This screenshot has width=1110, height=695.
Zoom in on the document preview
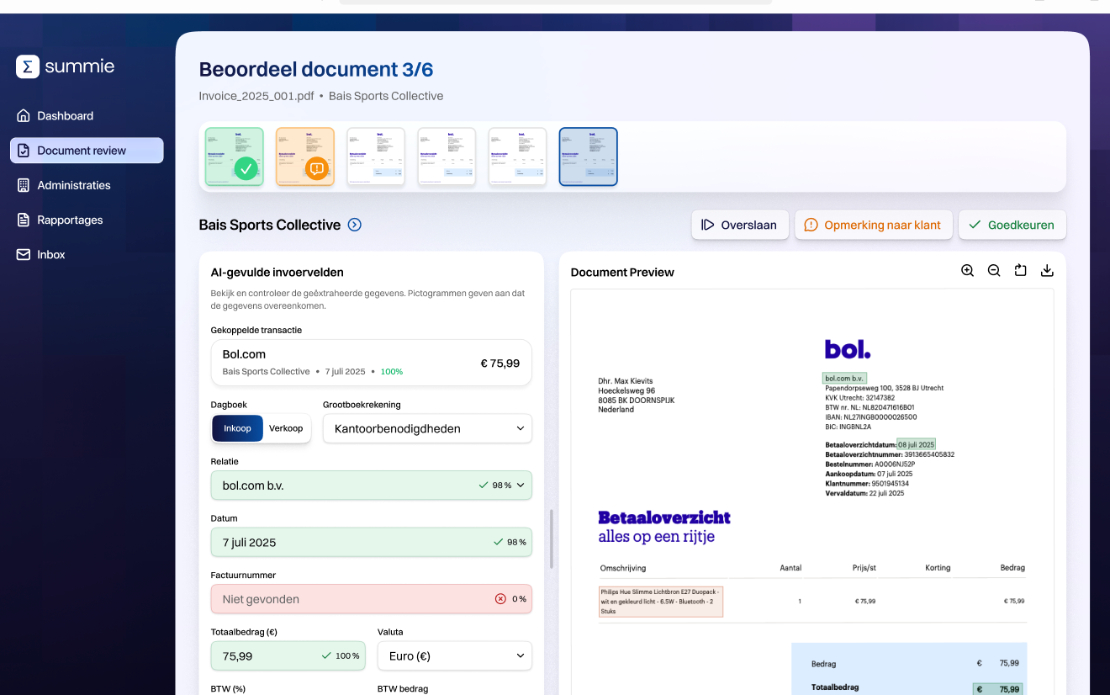(967, 271)
